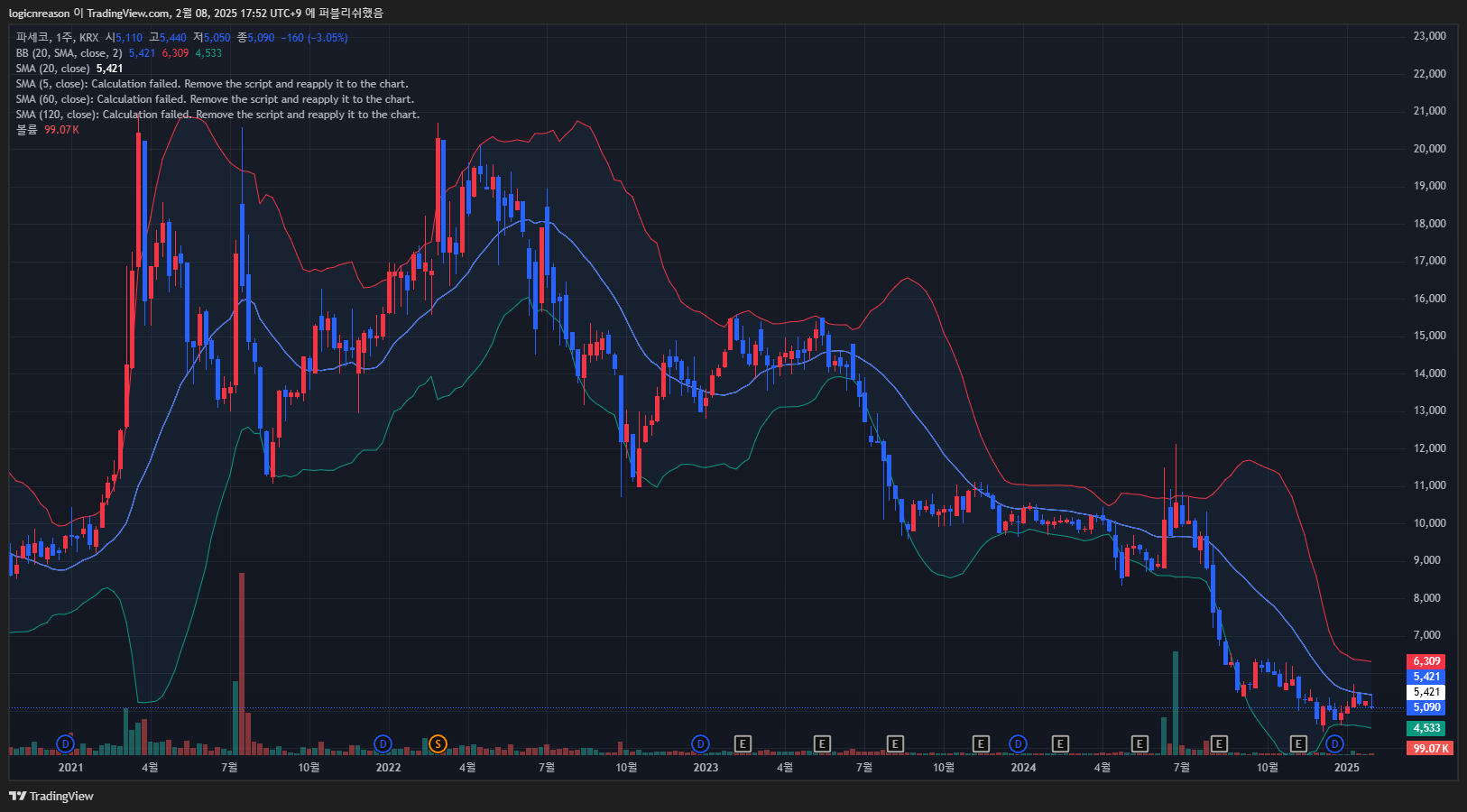Select the 파세코, 1주, KRX symbol legend
The image size is (1467, 812).
(57, 38)
